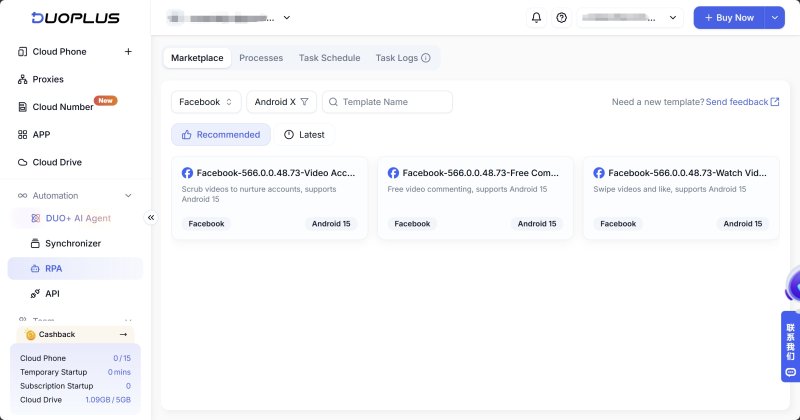This screenshot has height=420, width=800.
Task: Open API page
Action: point(52,293)
